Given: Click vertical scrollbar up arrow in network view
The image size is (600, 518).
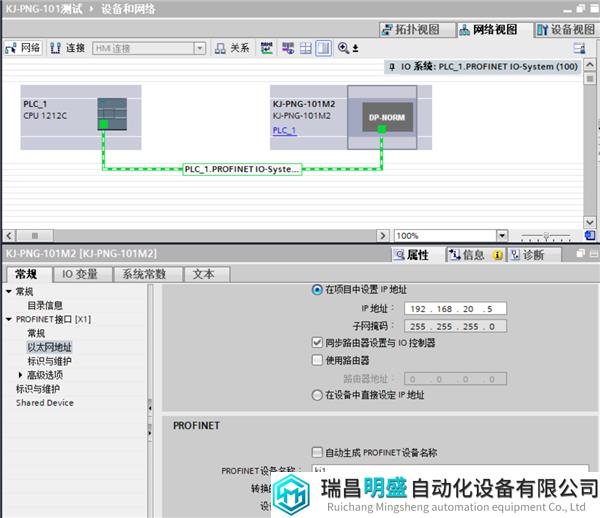Looking at the screenshot, I should click(x=590, y=65).
